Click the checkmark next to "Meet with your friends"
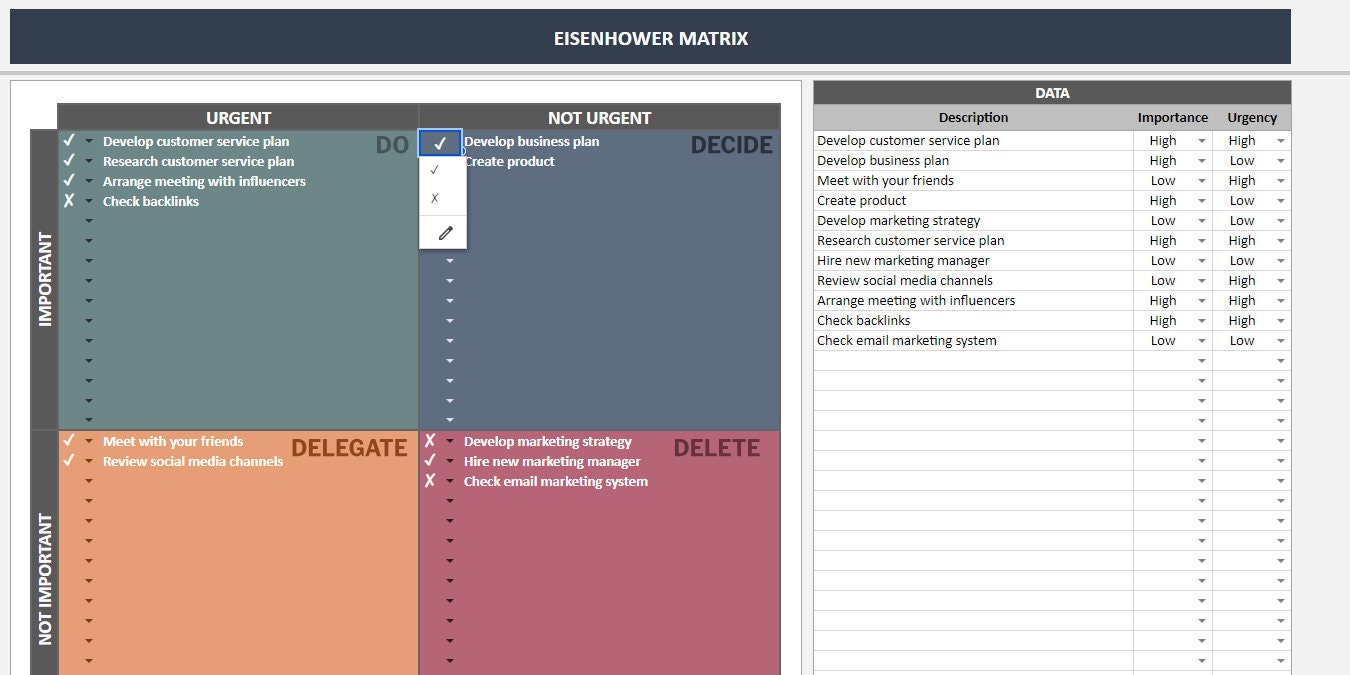Viewport: 1350px width, 675px height. pyautogui.click(x=69, y=441)
